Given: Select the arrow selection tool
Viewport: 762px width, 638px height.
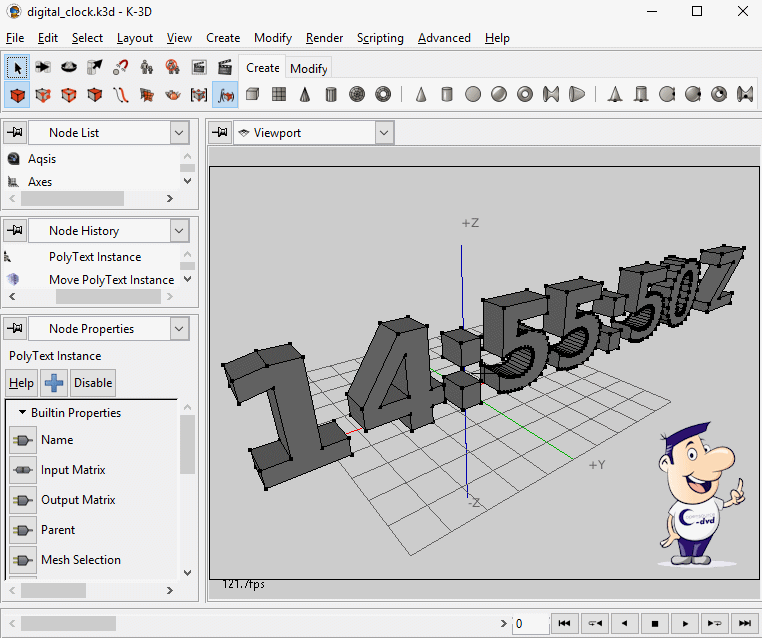Looking at the screenshot, I should click(17, 68).
